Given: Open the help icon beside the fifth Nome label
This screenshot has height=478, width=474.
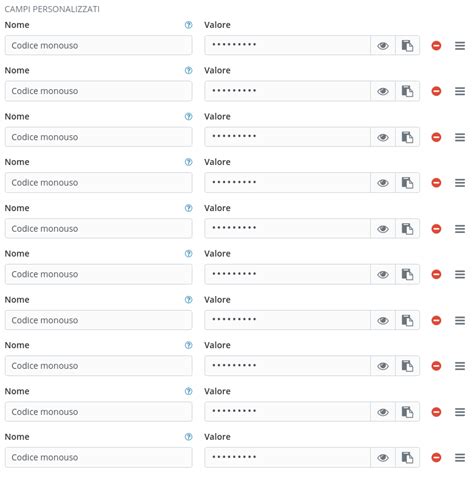Looking at the screenshot, I should (189, 209).
